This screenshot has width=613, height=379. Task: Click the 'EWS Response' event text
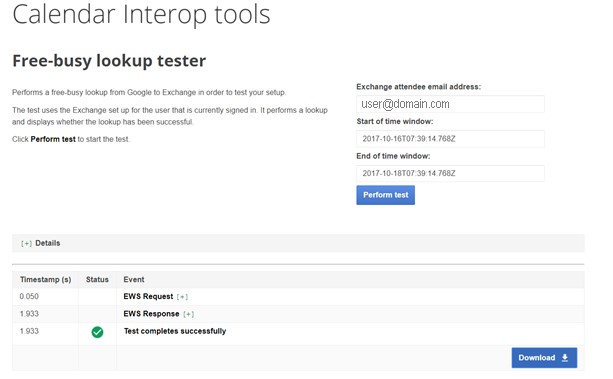point(151,314)
